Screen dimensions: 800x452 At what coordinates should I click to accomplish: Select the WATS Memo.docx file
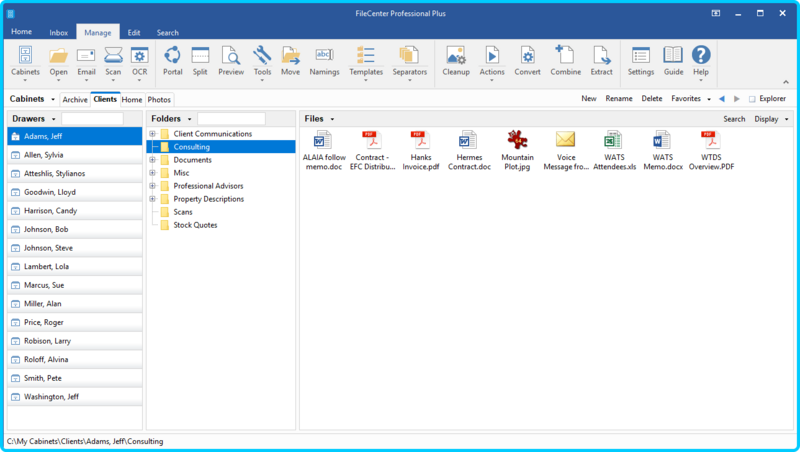point(663,150)
